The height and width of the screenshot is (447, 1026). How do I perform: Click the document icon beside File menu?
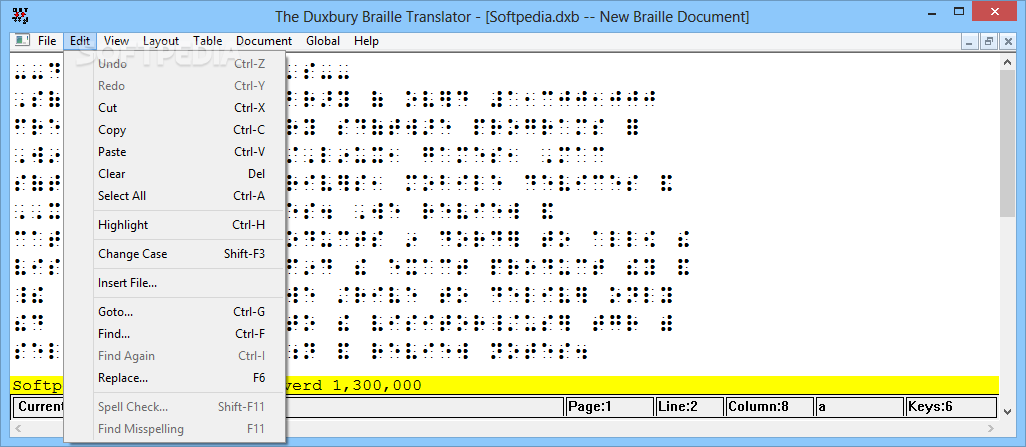point(23,41)
